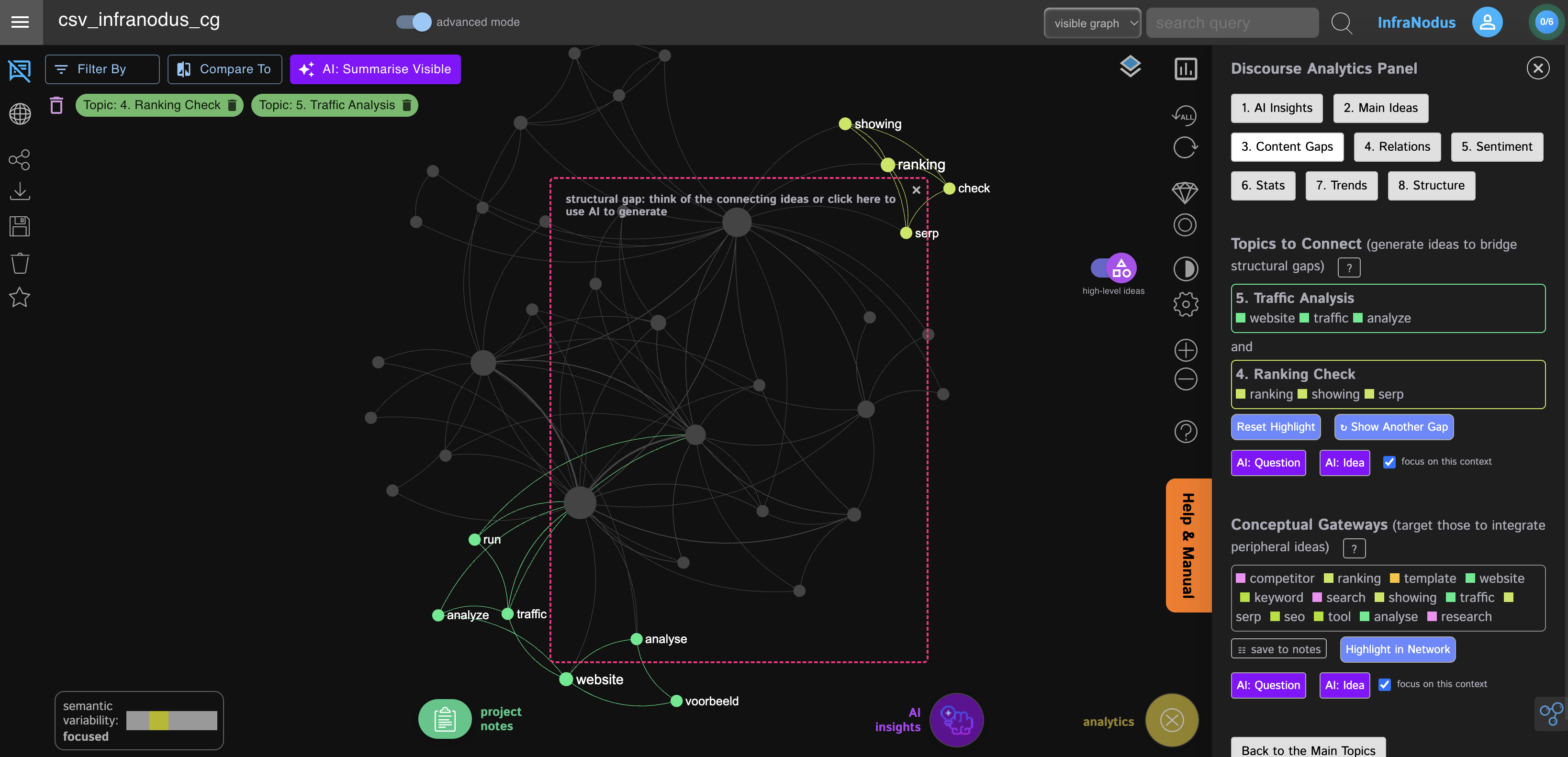Open the Filter By dropdown
The width and height of the screenshot is (1568, 757).
(102, 69)
